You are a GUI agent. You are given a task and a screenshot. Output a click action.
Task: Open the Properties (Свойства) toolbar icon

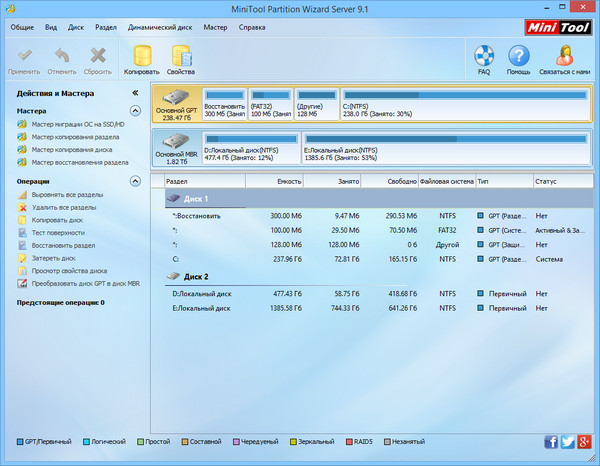click(x=181, y=56)
